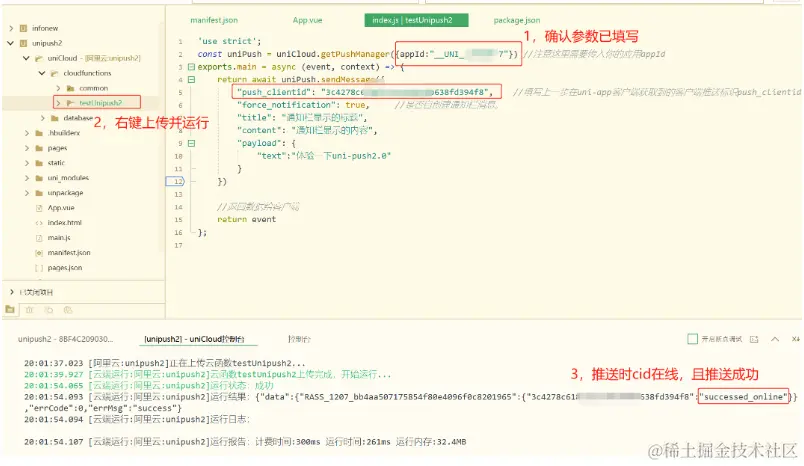Click the common folder icon
Viewport: 804px width, 466px height.
(70, 88)
